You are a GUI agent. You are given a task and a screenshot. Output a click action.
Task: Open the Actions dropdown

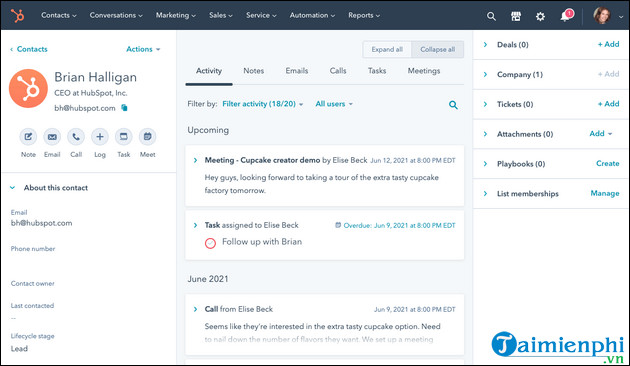pyautogui.click(x=143, y=49)
